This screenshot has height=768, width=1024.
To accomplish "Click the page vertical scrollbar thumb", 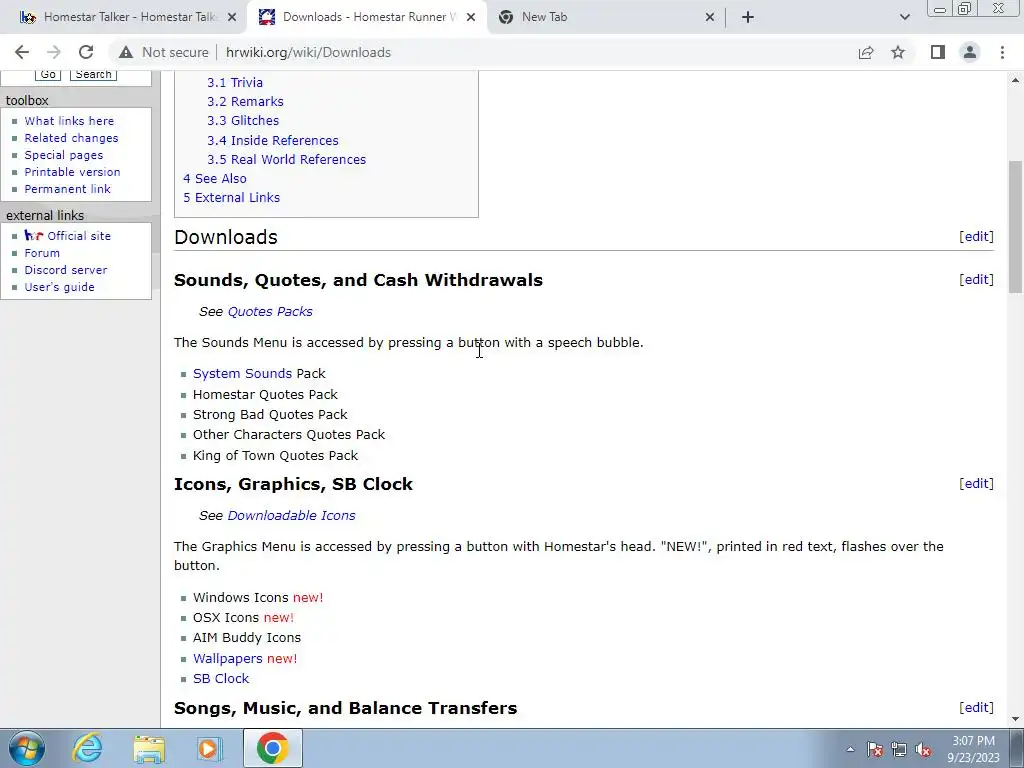I will tap(1015, 227).
